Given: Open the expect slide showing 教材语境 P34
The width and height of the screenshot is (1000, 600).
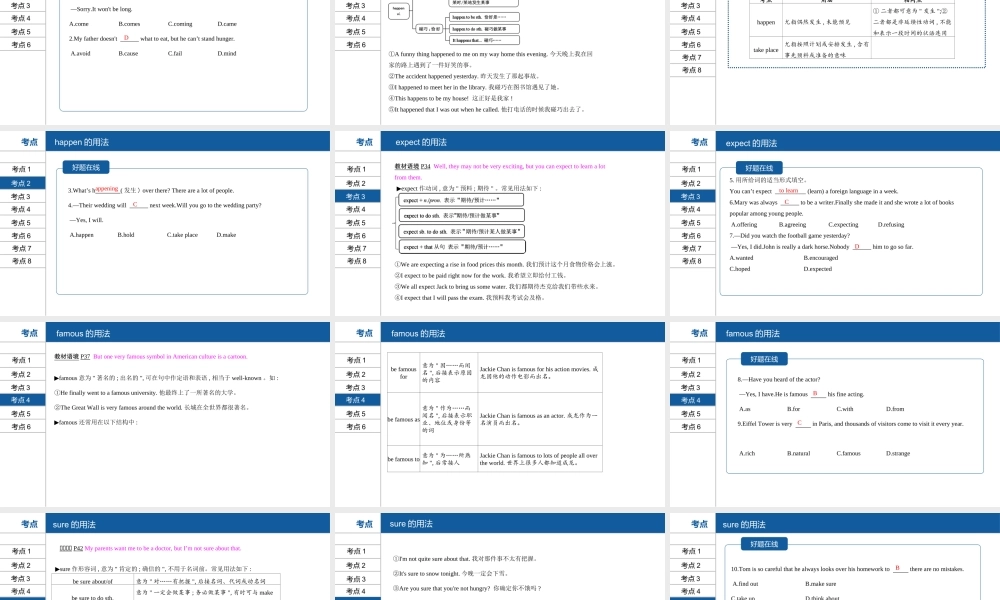Looking at the screenshot, I should pyautogui.click(x=500, y=223).
